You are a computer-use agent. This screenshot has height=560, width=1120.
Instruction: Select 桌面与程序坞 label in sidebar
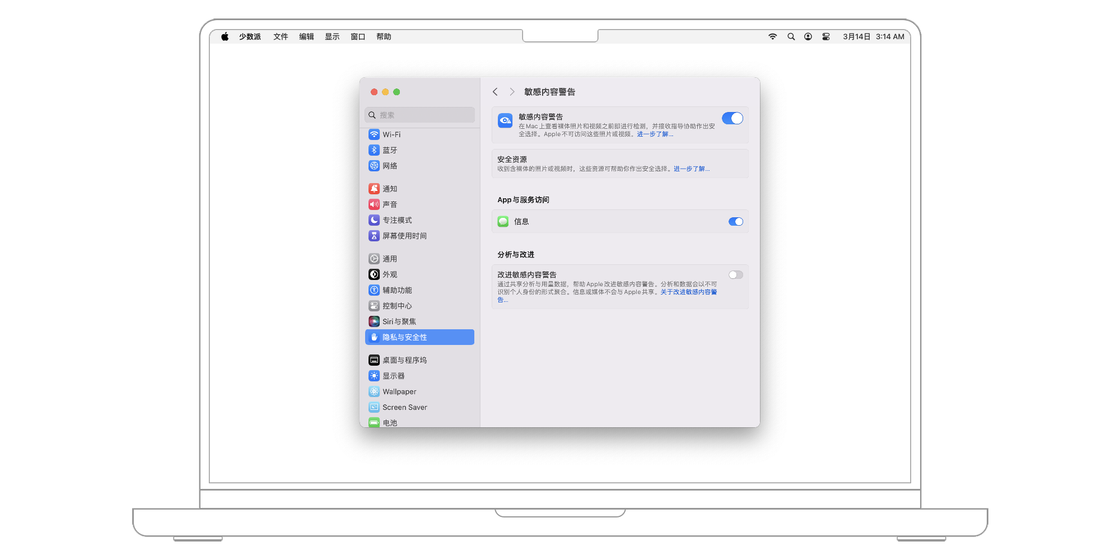point(404,360)
